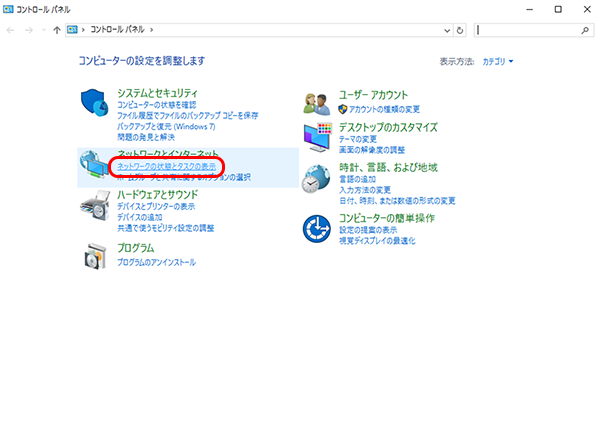Screen dimensions: 600x433
Task: Expand the address bar history dropdown arrow
Action: tap(446, 30)
